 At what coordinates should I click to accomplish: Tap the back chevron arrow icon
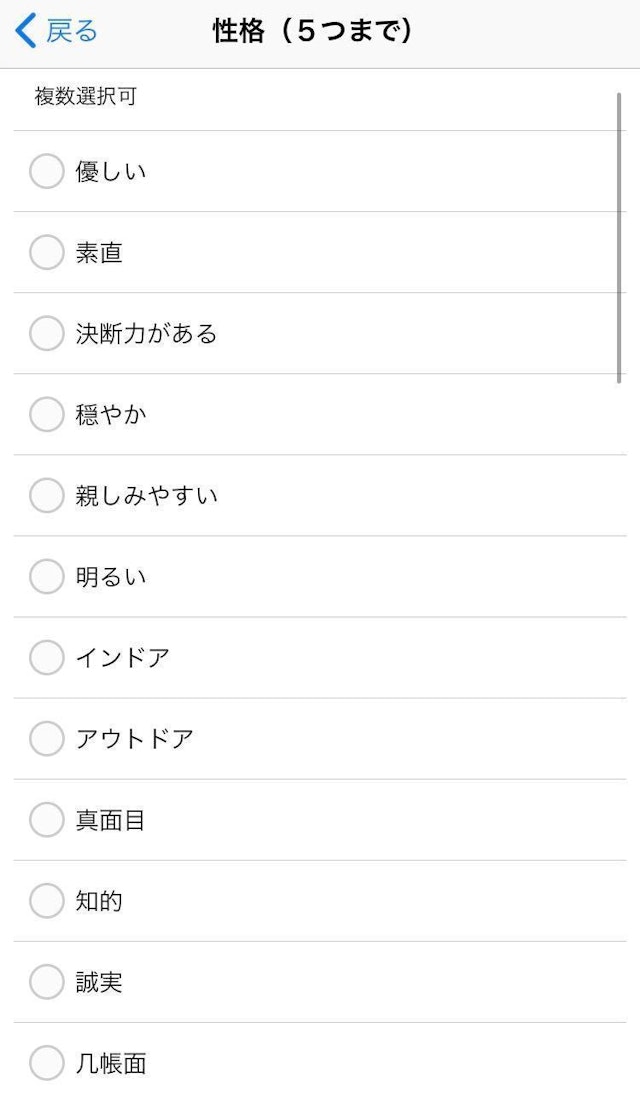26,31
